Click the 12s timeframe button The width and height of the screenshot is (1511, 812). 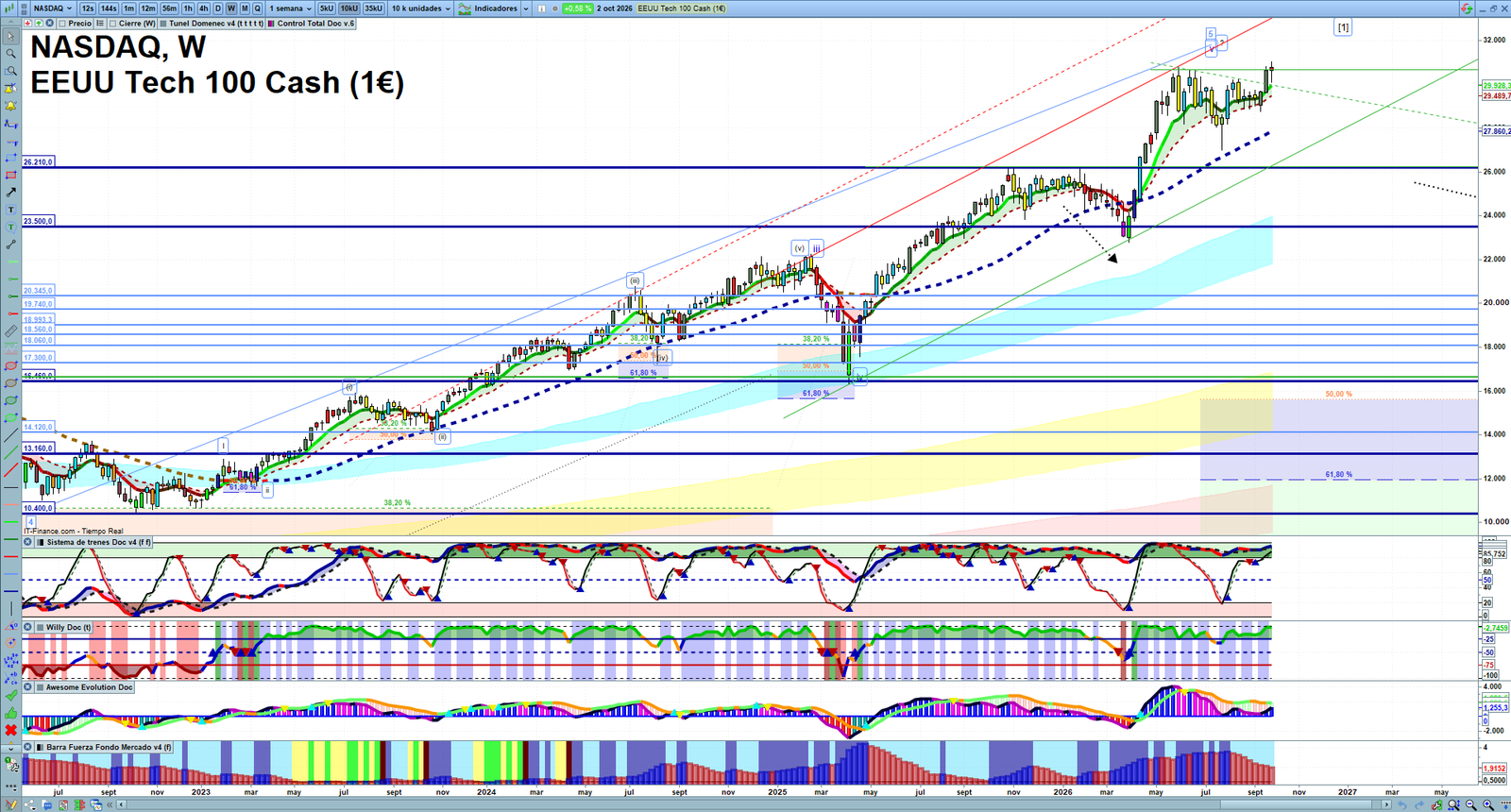(88, 8)
